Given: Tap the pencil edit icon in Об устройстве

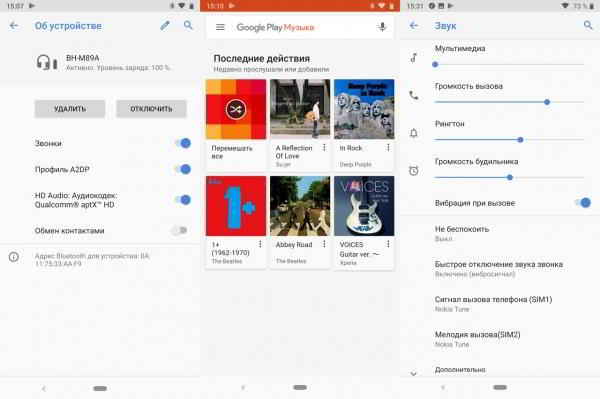Looking at the screenshot, I should 165,26.
